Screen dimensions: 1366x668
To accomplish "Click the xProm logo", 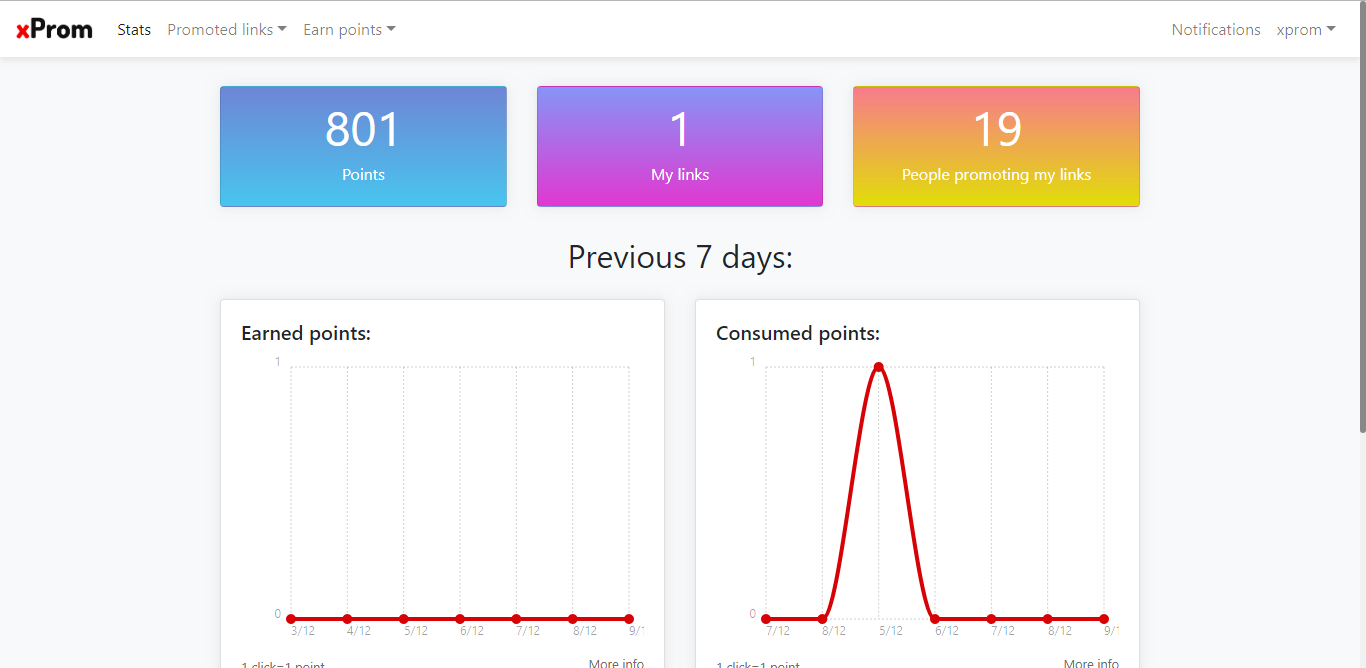I will [54, 29].
